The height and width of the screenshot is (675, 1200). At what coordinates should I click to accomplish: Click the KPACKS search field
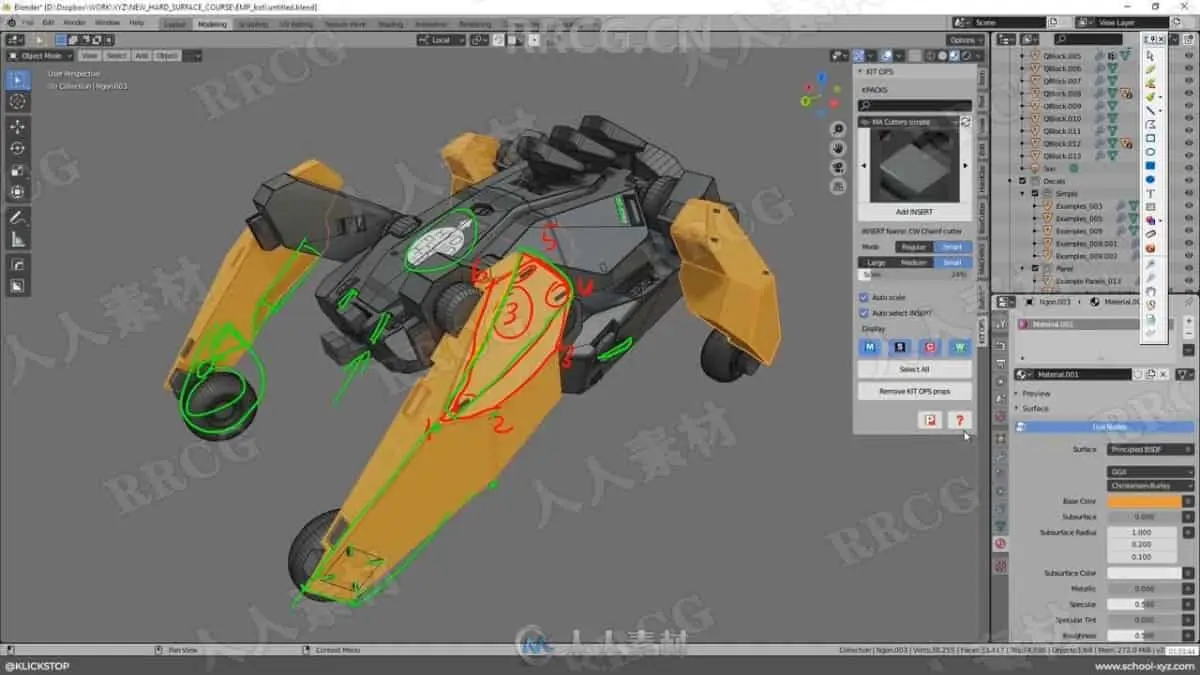click(915, 105)
